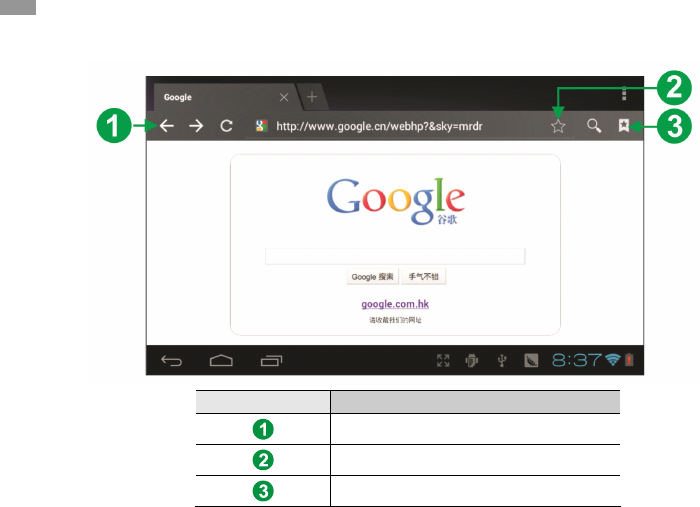Tap the fullscreen expand arrows icon
The image size is (700, 507).
pos(443,361)
